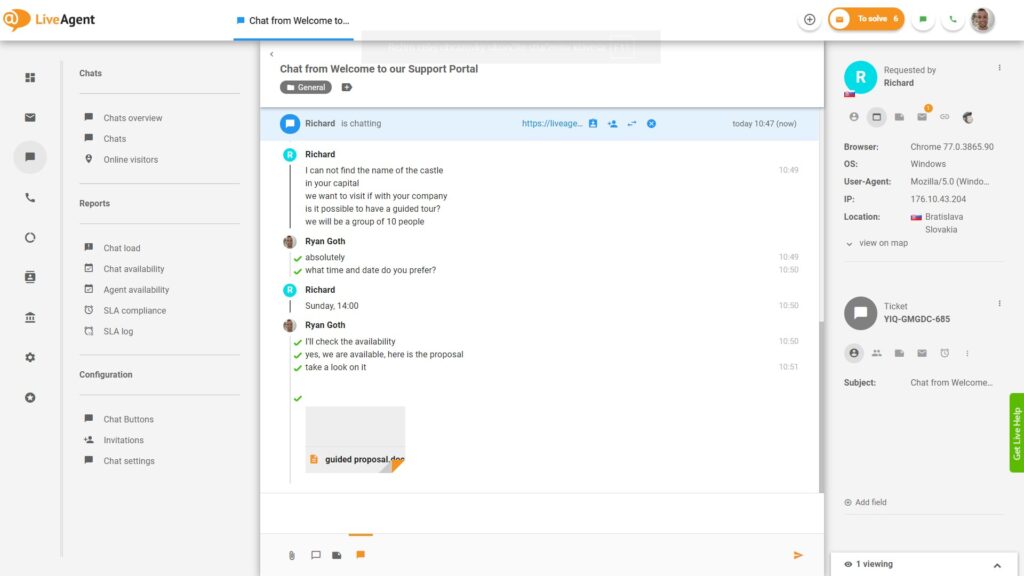Open SLA compliance report
The height and width of the screenshot is (576, 1024).
coord(134,310)
